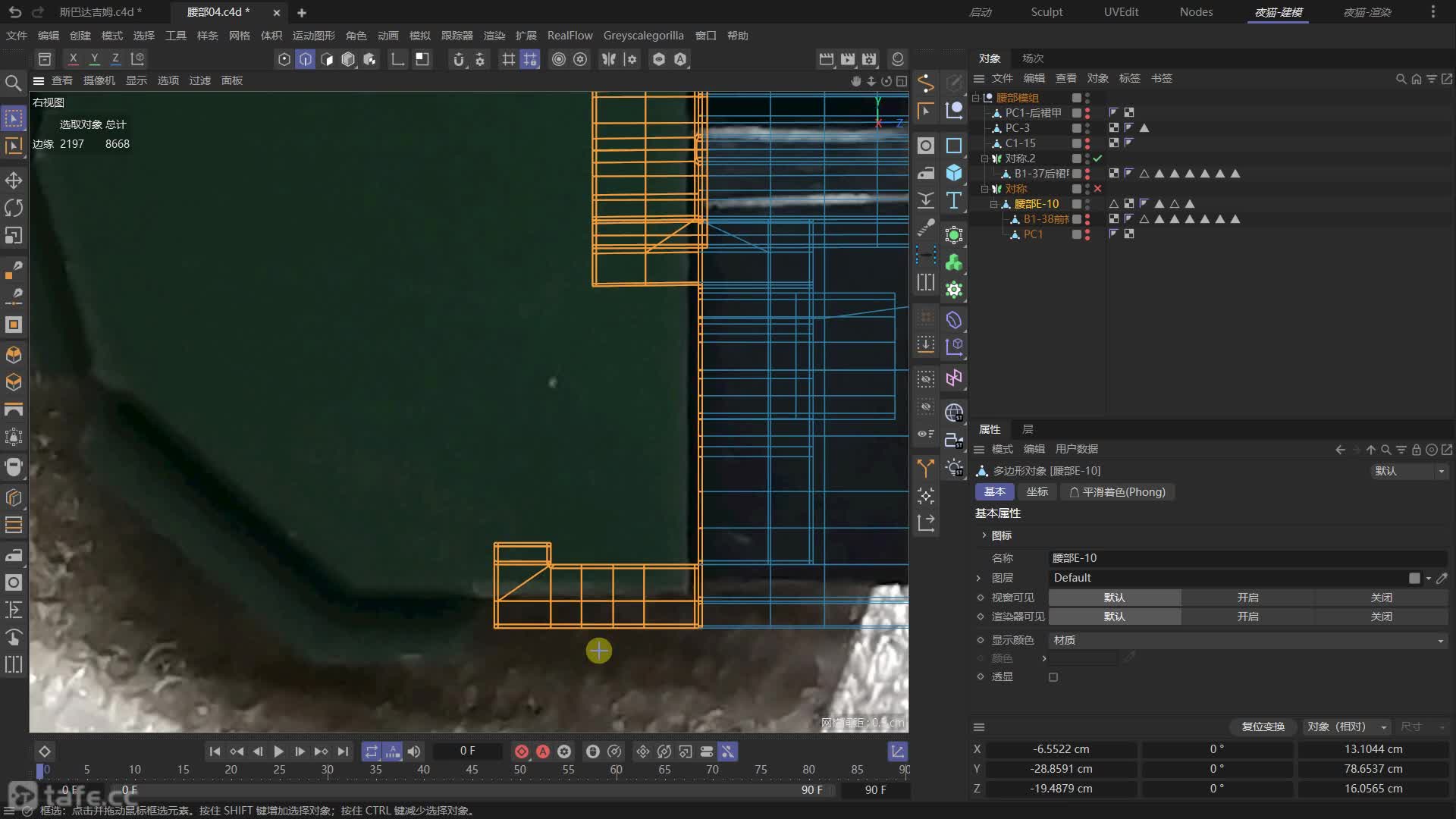Toggle sound playback speaker icon
1456x819 pixels.
click(x=414, y=752)
